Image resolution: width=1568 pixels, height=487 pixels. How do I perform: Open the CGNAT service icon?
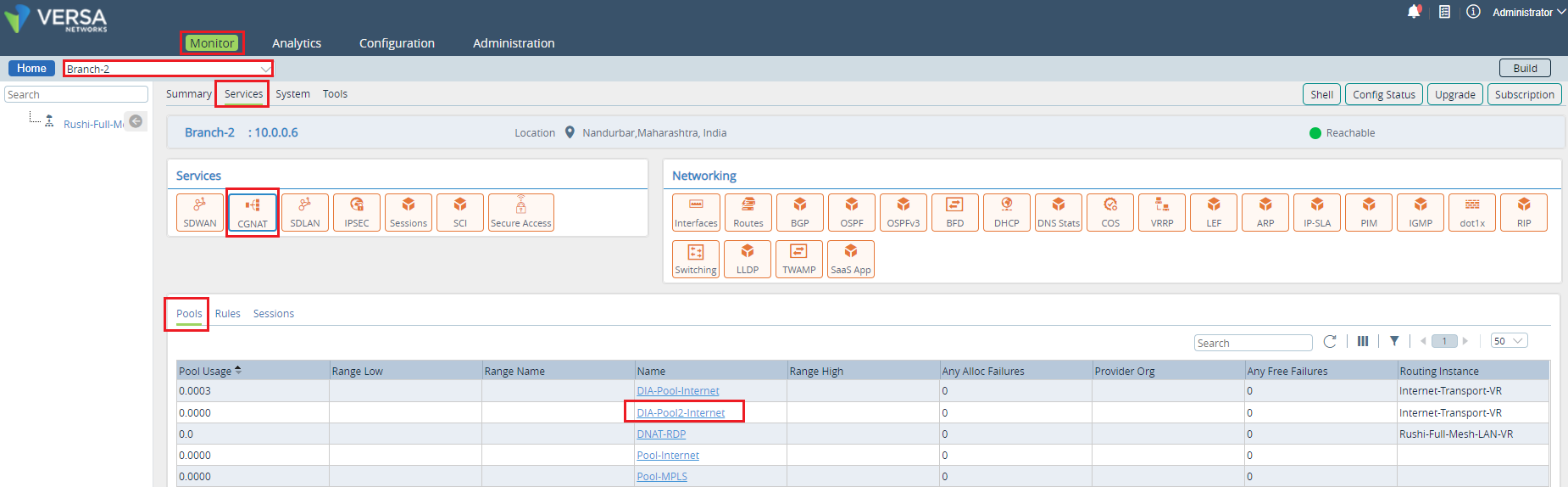click(253, 212)
